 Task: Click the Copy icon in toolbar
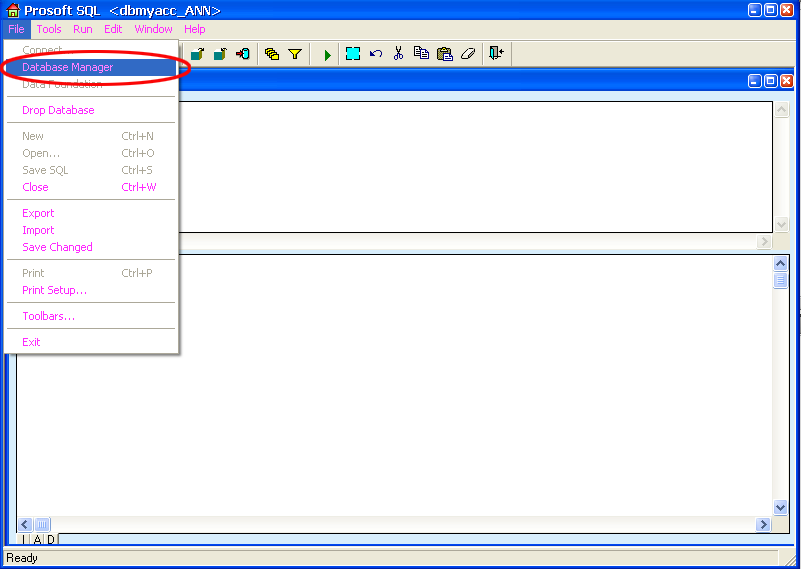click(421, 54)
